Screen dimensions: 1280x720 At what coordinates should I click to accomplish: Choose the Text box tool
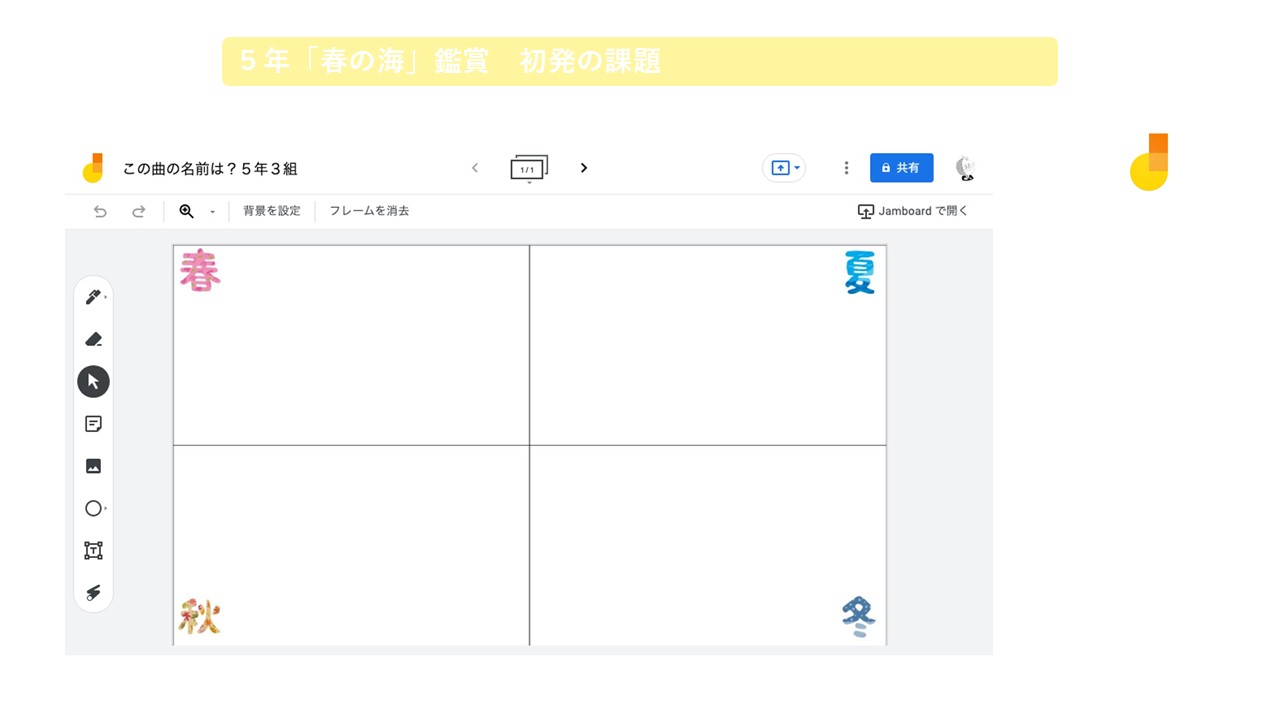pos(93,550)
